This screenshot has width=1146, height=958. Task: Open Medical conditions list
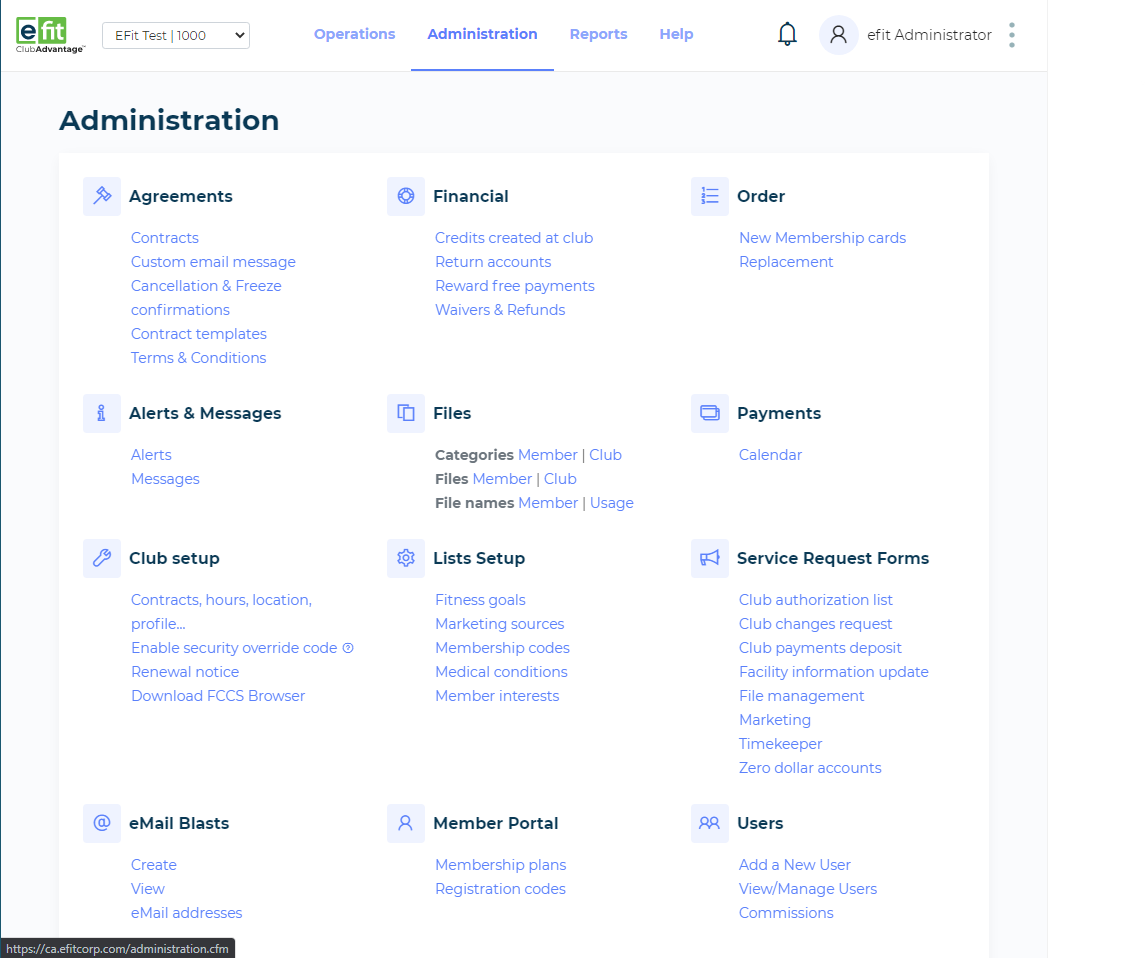point(501,672)
